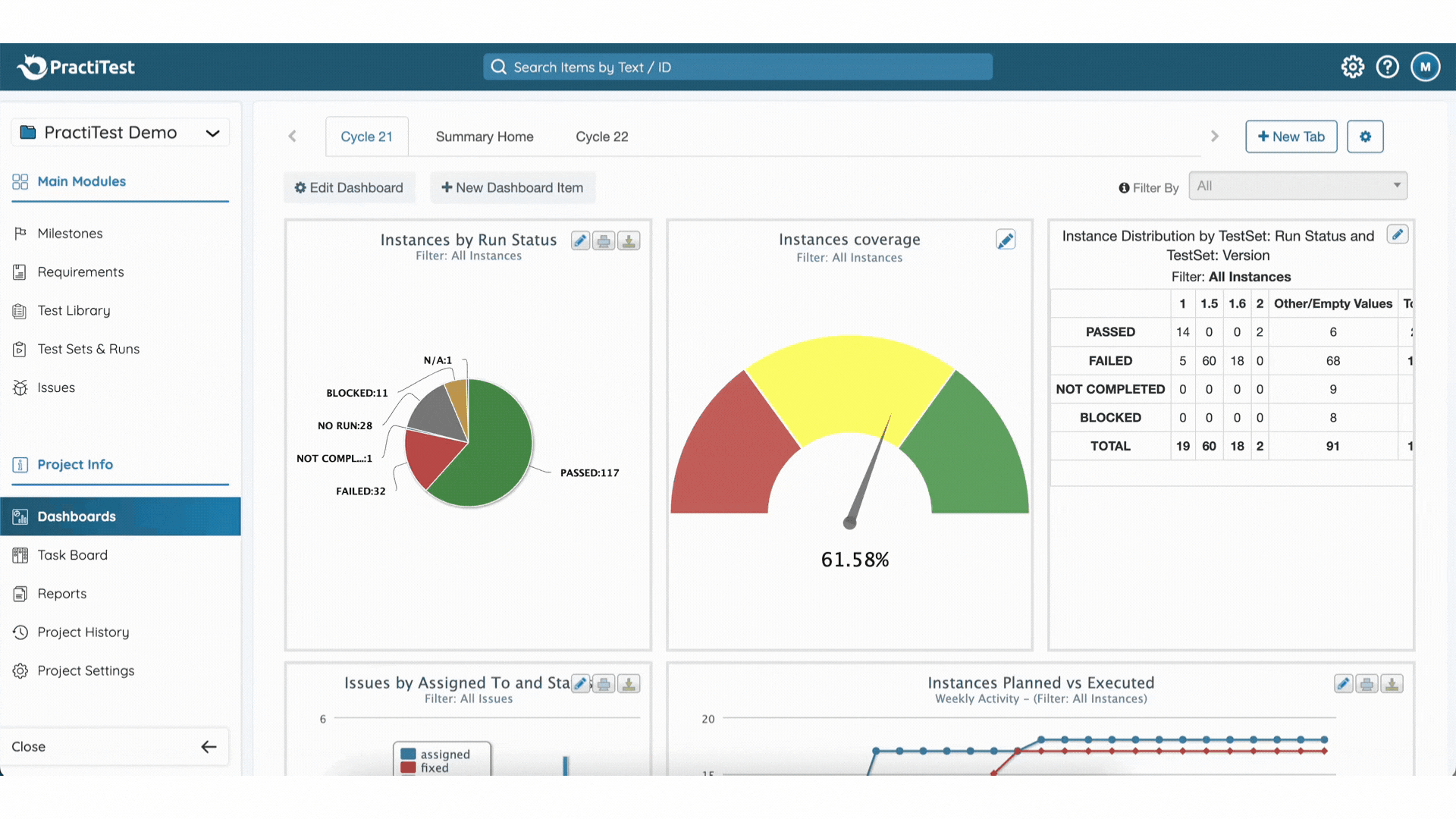Open Test Sets & Runs in sidebar
This screenshot has height=819, width=1456.
(x=88, y=349)
